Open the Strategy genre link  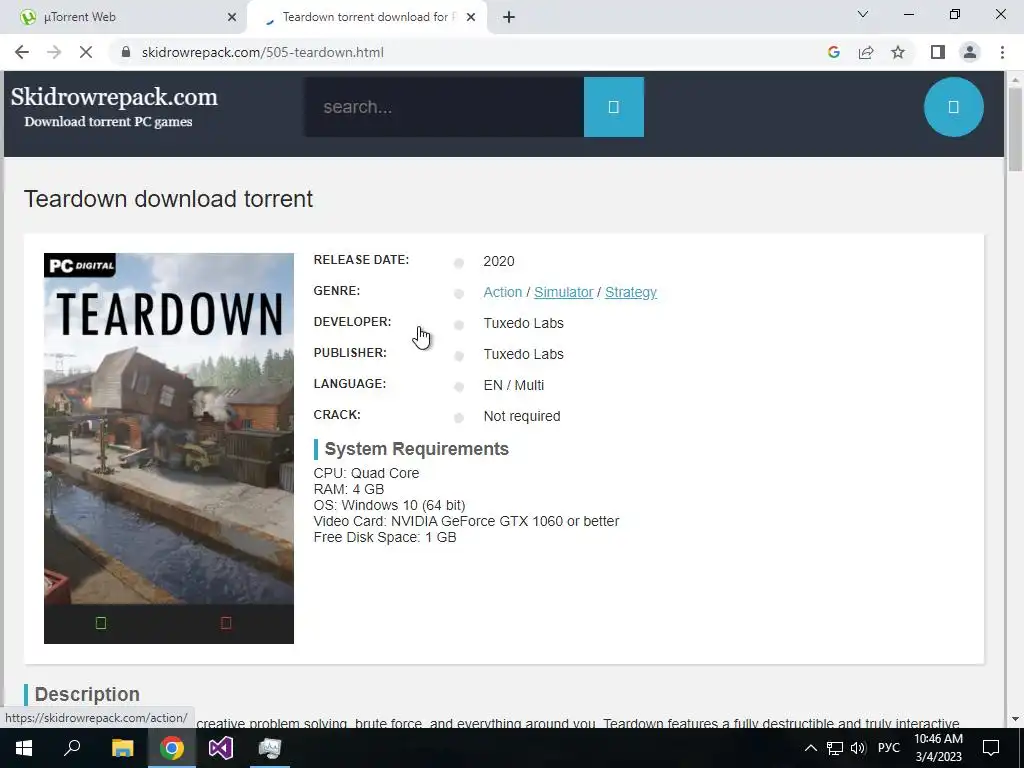631,292
